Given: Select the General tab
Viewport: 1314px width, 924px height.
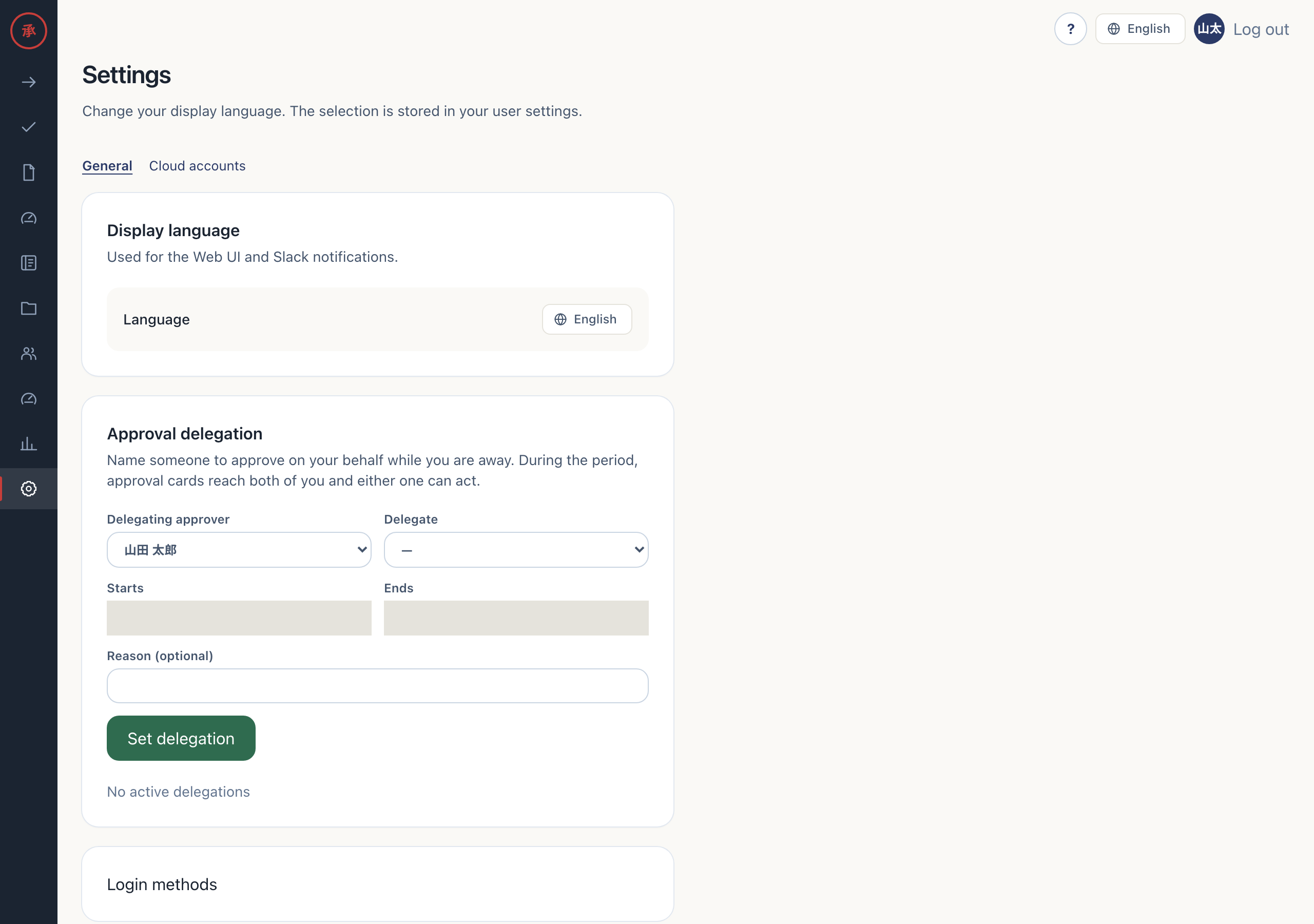Looking at the screenshot, I should pyautogui.click(x=108, y=166).
